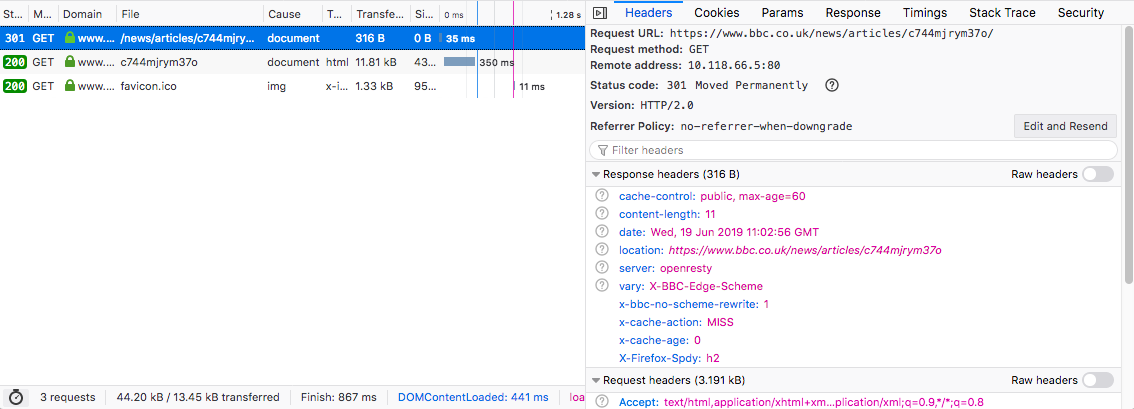Viewport: 1134px width, 409px height.
Task: Switch to the Headers tab
Action: (649, 13)
